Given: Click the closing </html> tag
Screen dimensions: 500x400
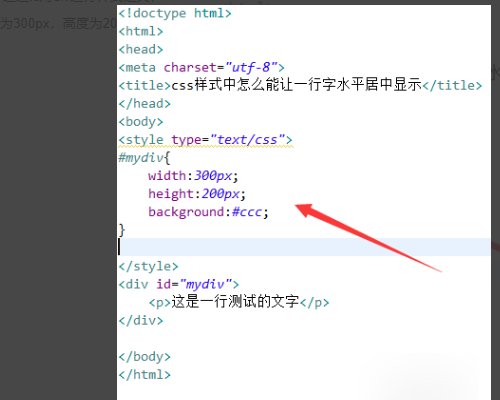Looking at the screenshot, I should click(144, 375).
